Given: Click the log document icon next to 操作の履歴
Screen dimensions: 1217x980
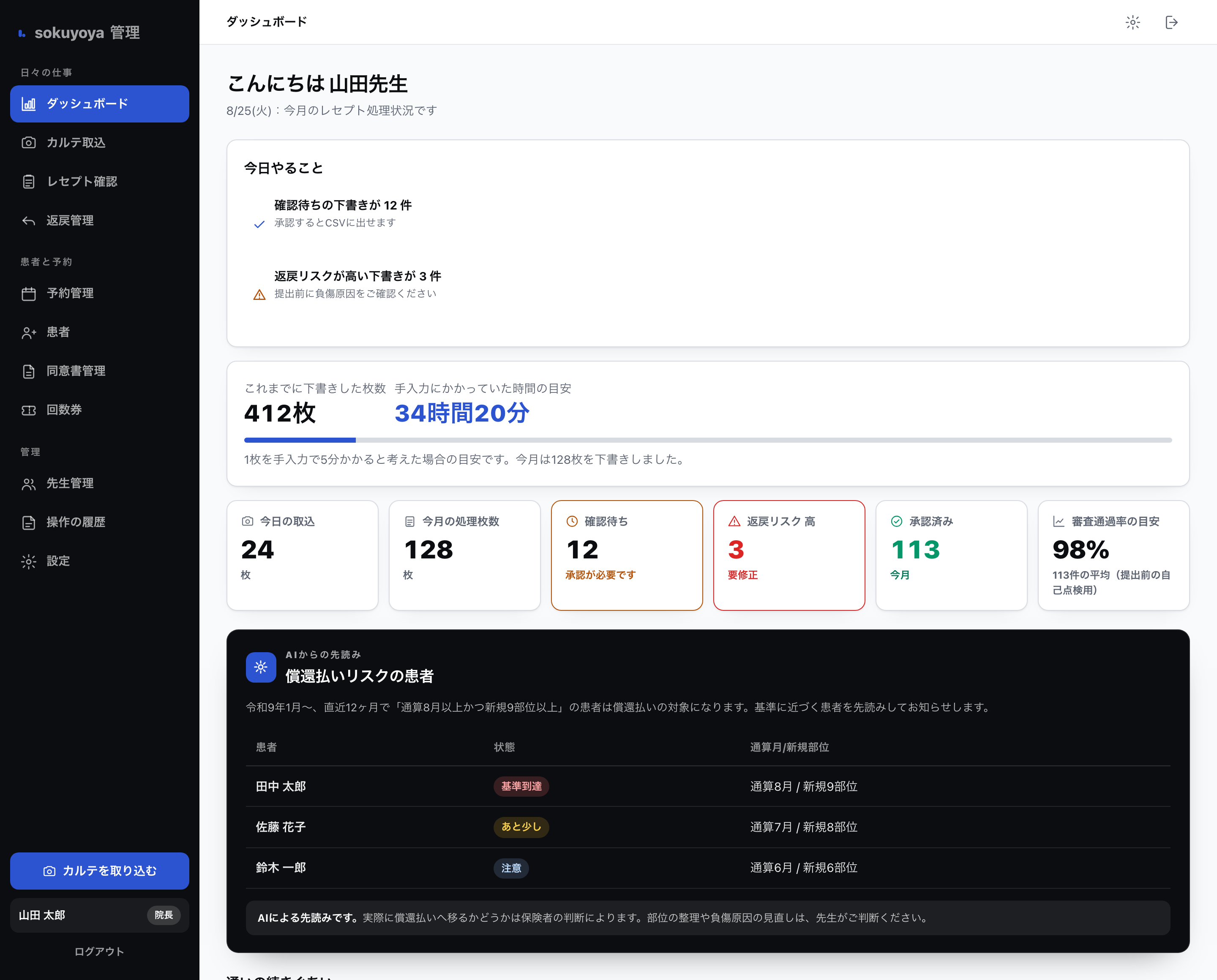Looking at the screenshot, I should coord(28,523).
